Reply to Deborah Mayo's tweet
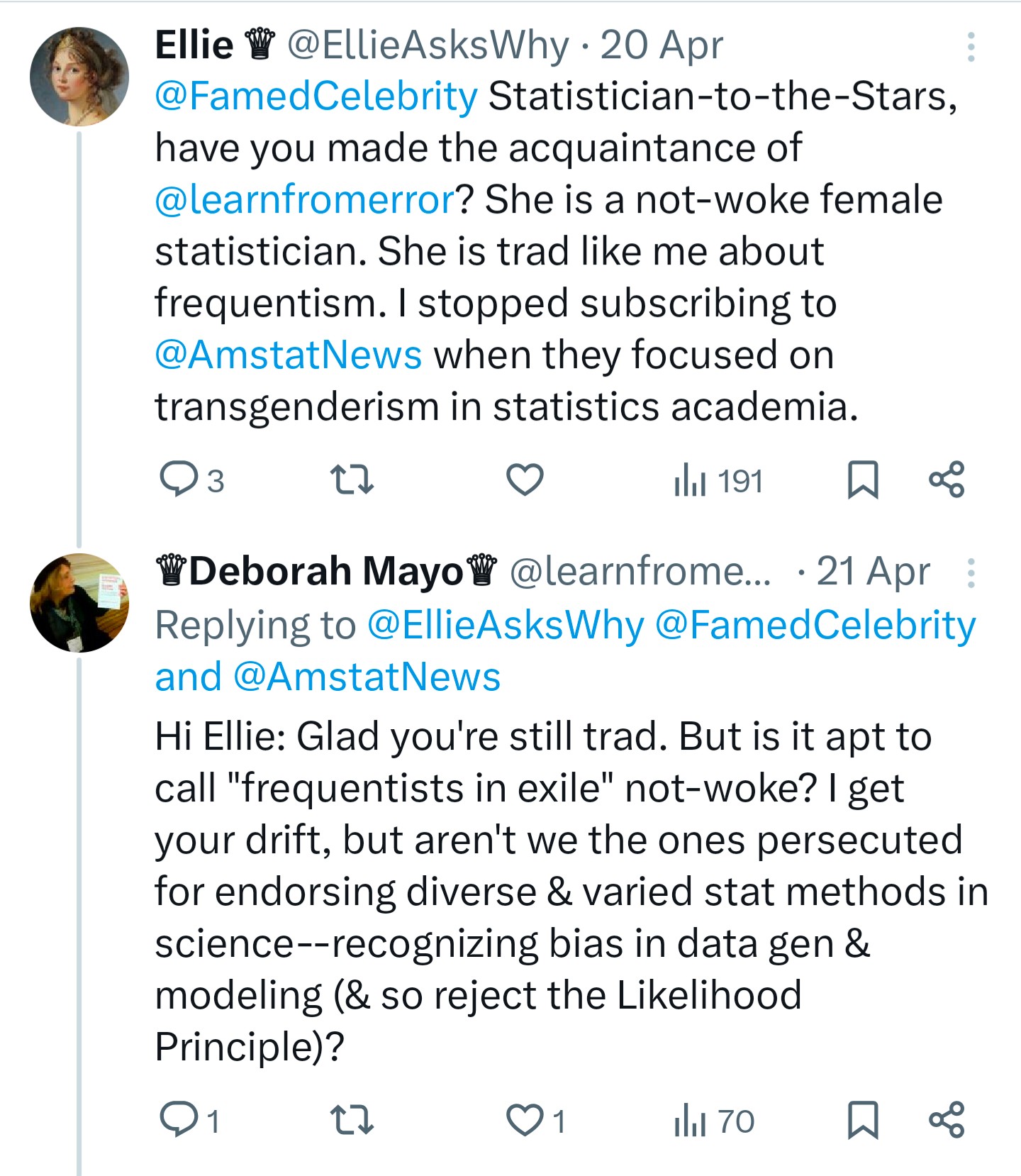This screenshot has height=1176, width=1021. tap(179, 1120)
